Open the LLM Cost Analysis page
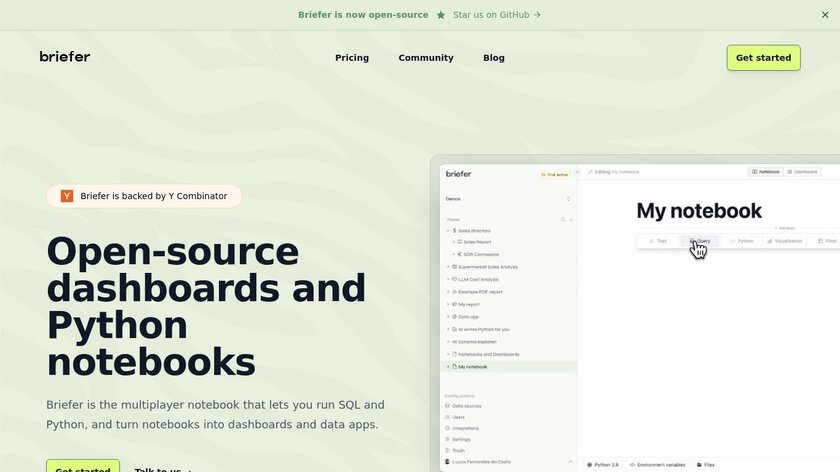 [478, 280]
